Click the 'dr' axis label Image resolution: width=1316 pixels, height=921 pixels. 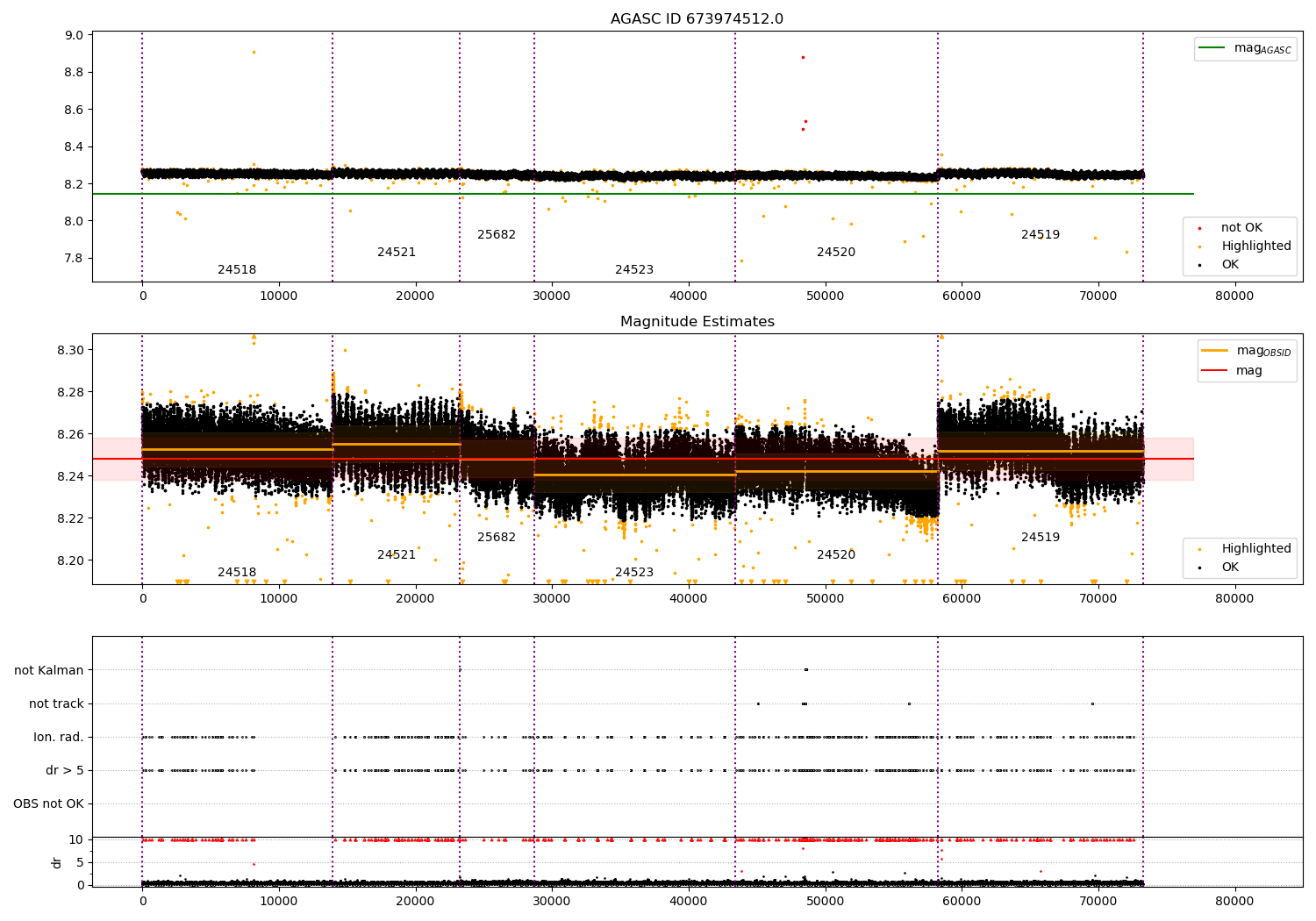tap(57, 862)
